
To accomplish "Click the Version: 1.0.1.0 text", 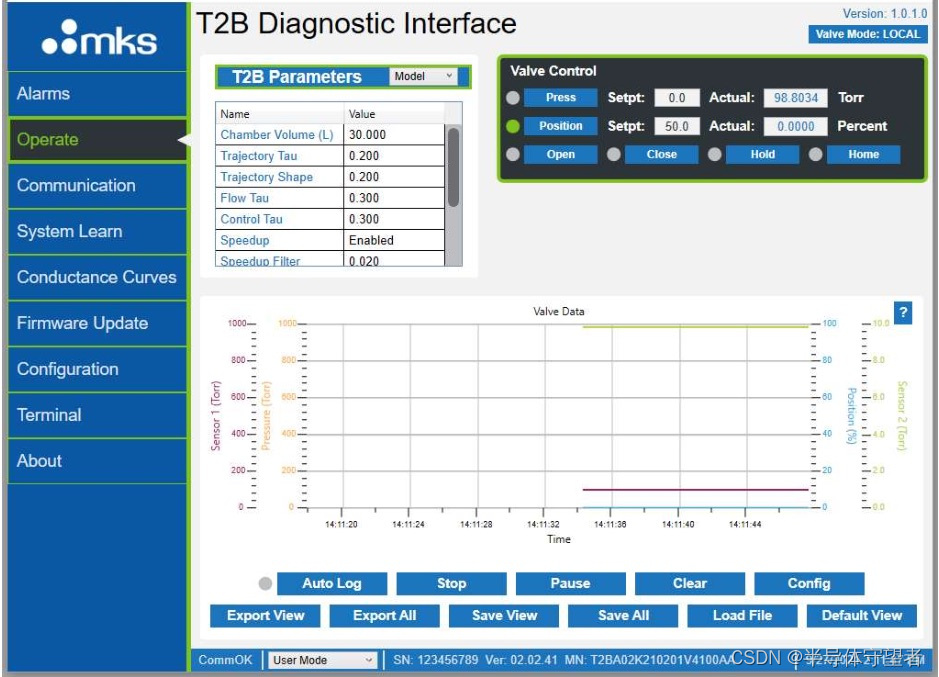I will [885, 13].
